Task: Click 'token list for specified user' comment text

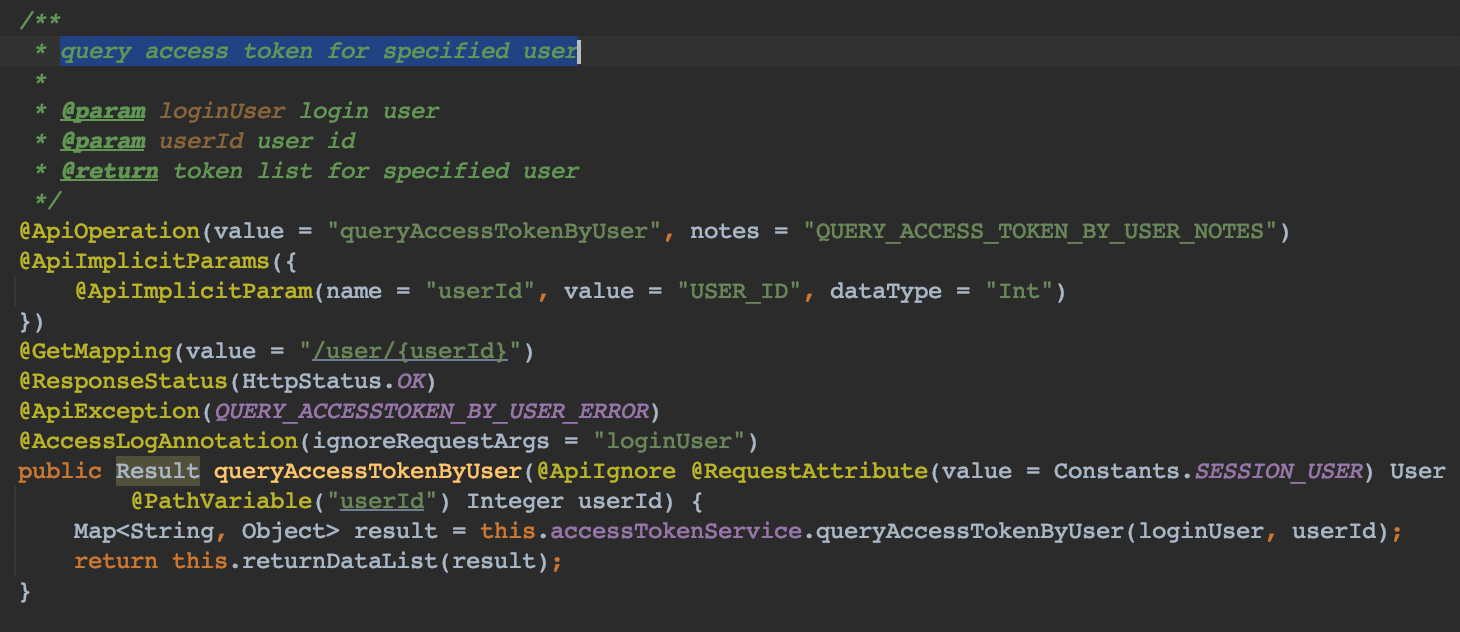Action: click(x=376, y=171)
